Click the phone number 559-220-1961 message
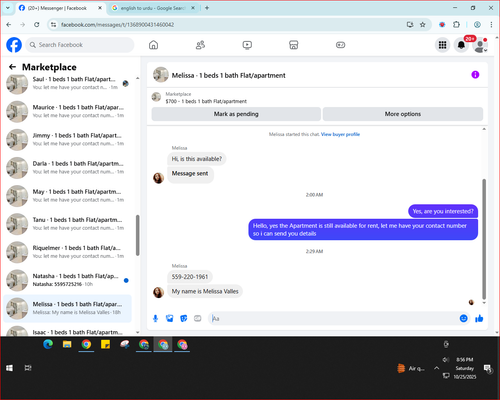 point(190,277)
